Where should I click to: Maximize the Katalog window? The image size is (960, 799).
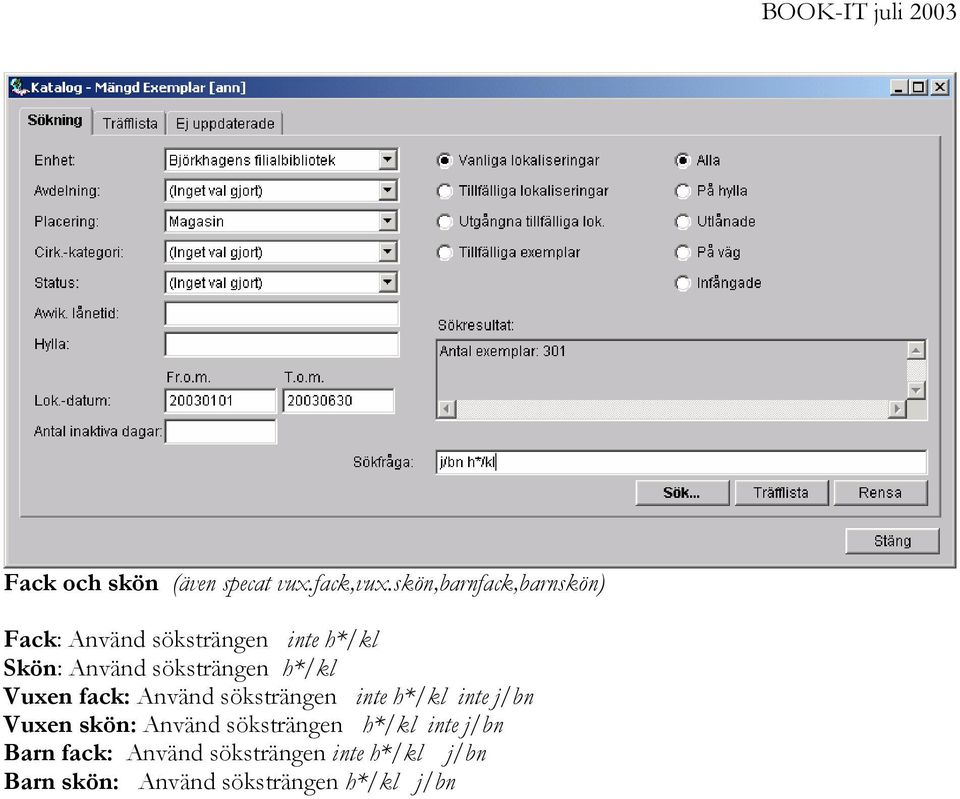point(918,88)
